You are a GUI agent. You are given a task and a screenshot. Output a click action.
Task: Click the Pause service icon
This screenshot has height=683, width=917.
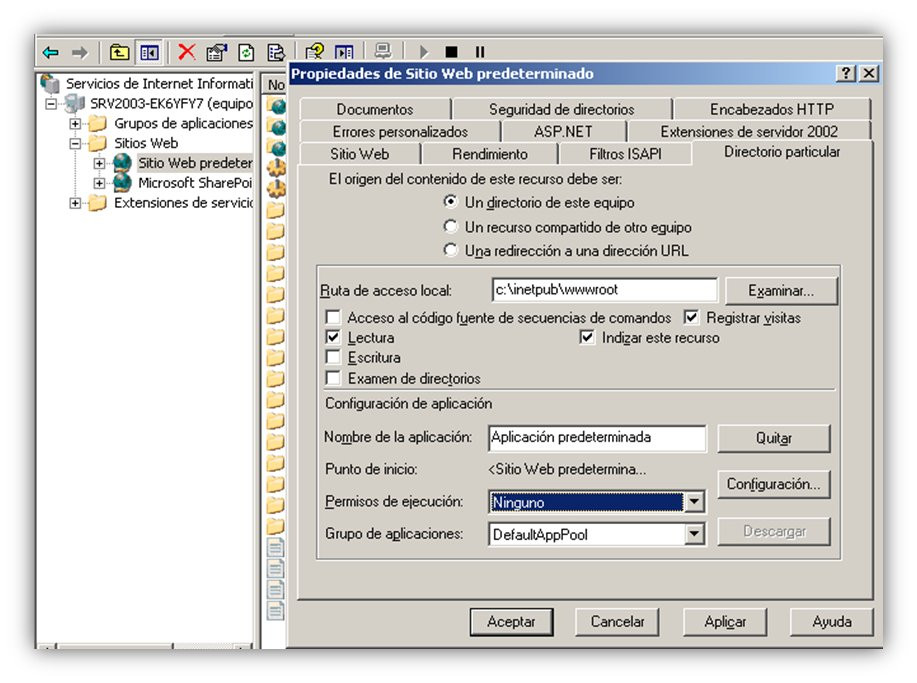click(480, 52)
